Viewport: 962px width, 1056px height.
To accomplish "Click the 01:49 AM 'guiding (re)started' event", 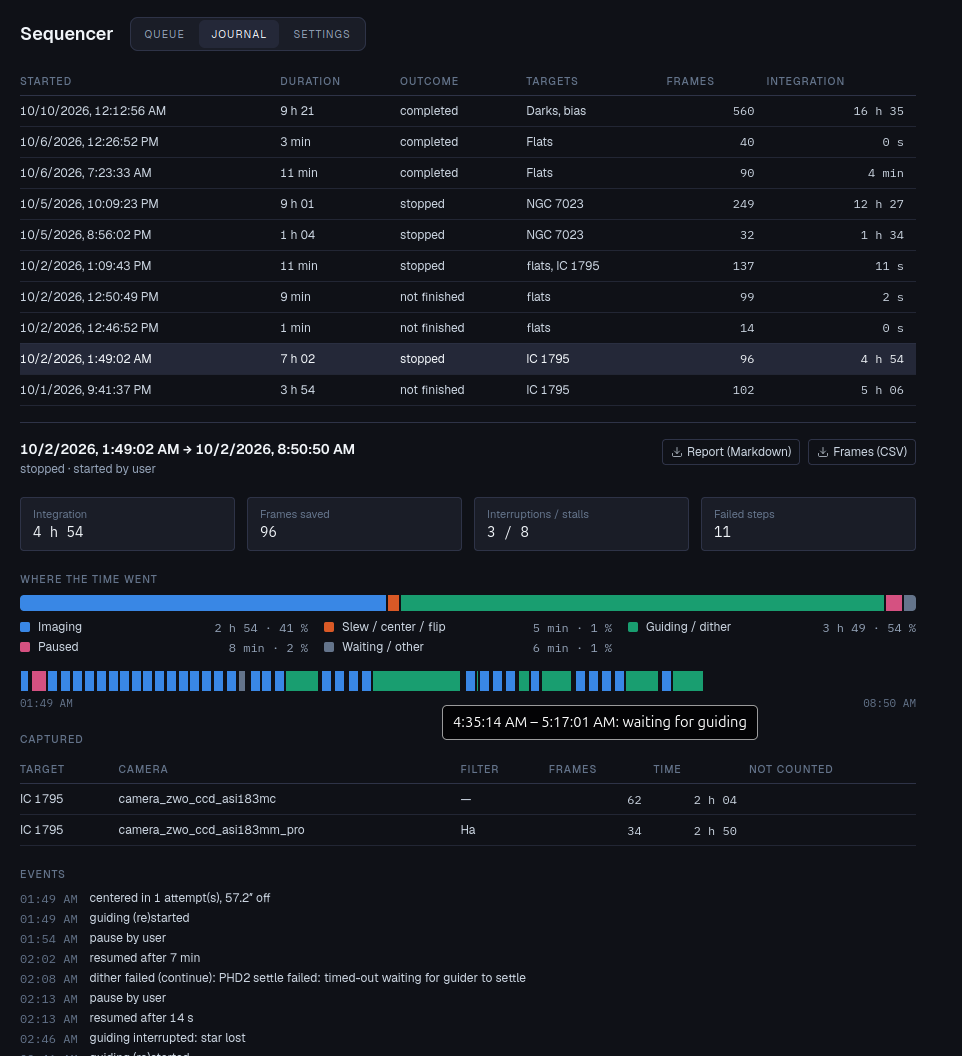I will tap(139, 918).
